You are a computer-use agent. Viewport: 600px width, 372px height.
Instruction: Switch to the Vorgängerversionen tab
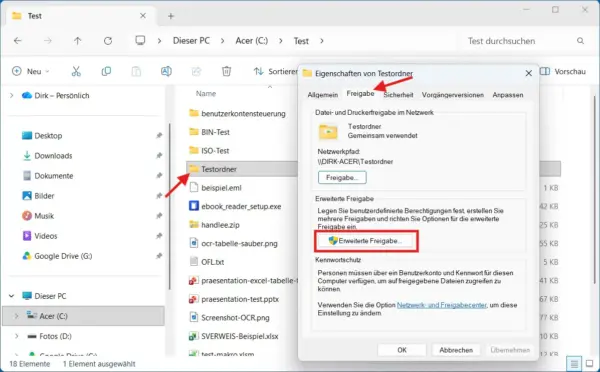(453, 95)
